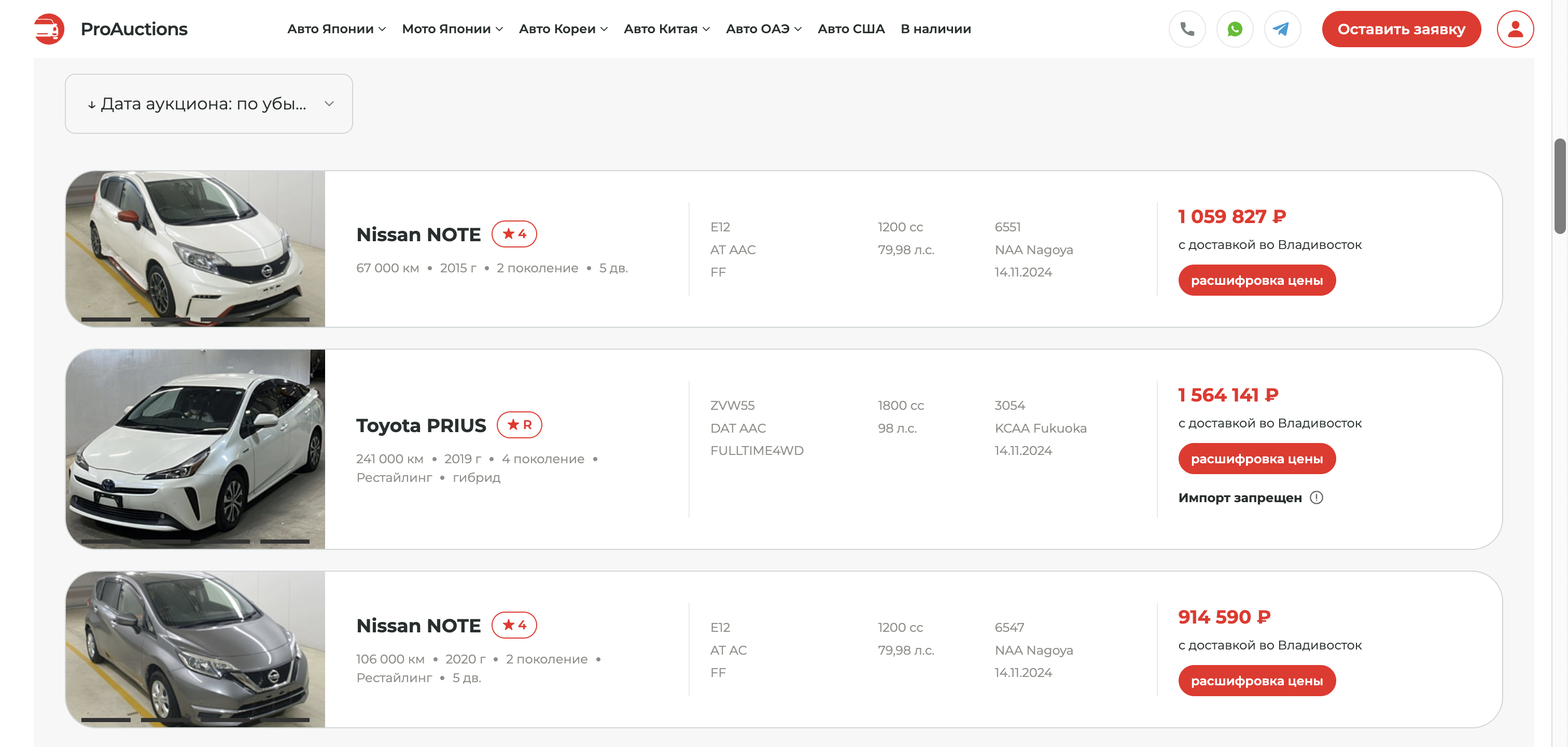Viewport: 1568px width, 747px height.
Task: Click the гибрид label on Toyota PRIUS
Action: [x=476, y=478]
